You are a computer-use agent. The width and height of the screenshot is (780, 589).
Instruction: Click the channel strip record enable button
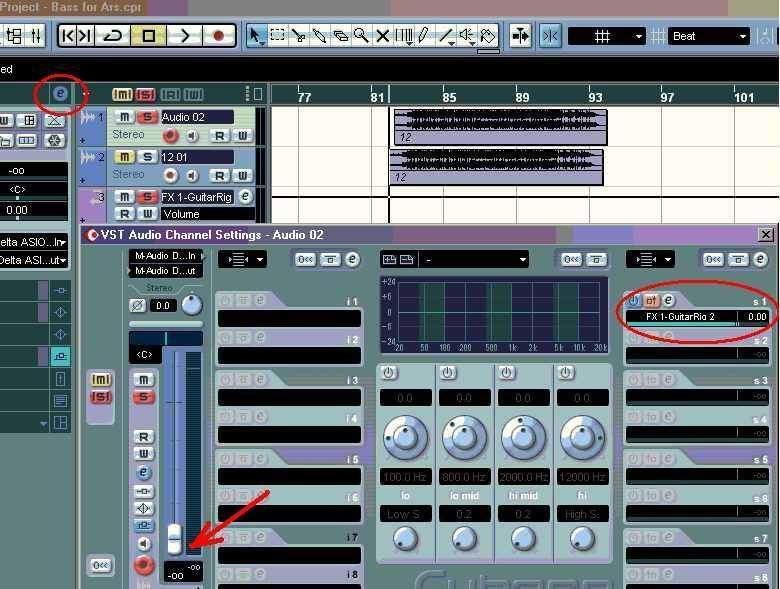pyautogui.click(x=143, y=565)
